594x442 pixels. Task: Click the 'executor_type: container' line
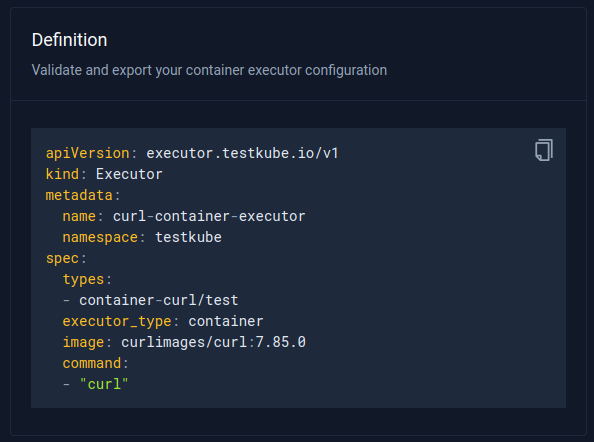(x=163, y=322)
